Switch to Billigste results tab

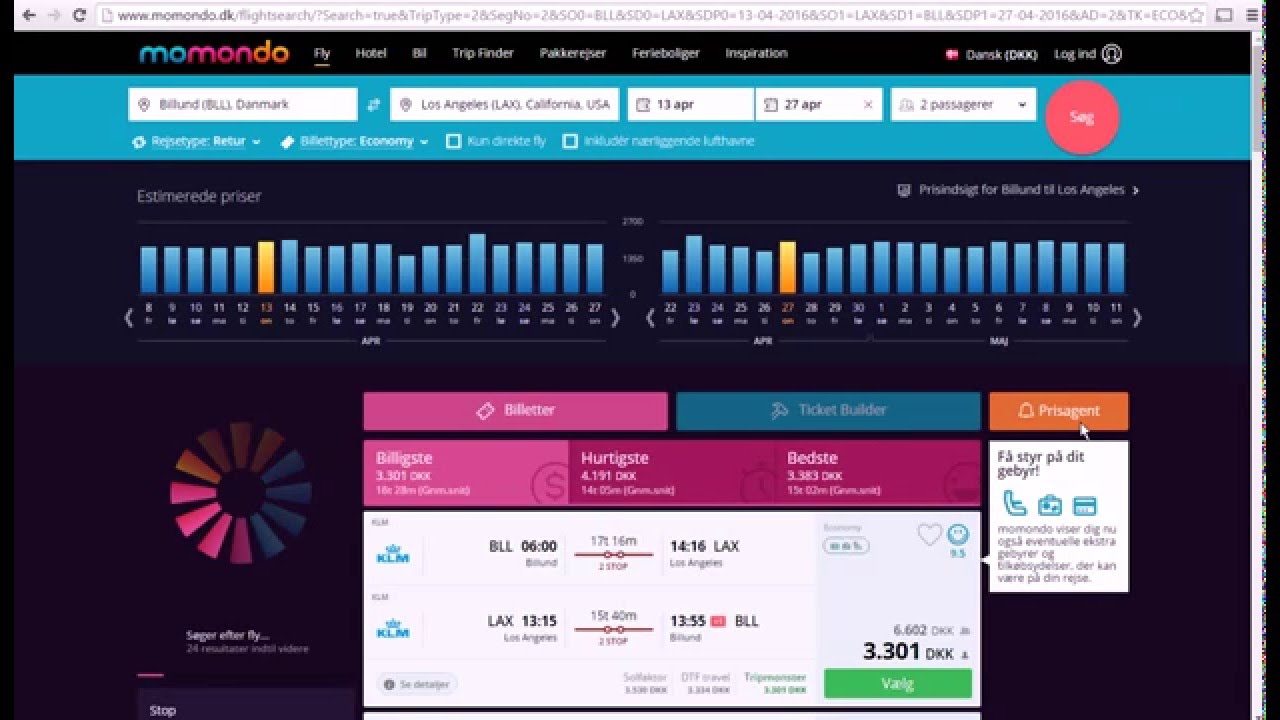click(466, 473)
